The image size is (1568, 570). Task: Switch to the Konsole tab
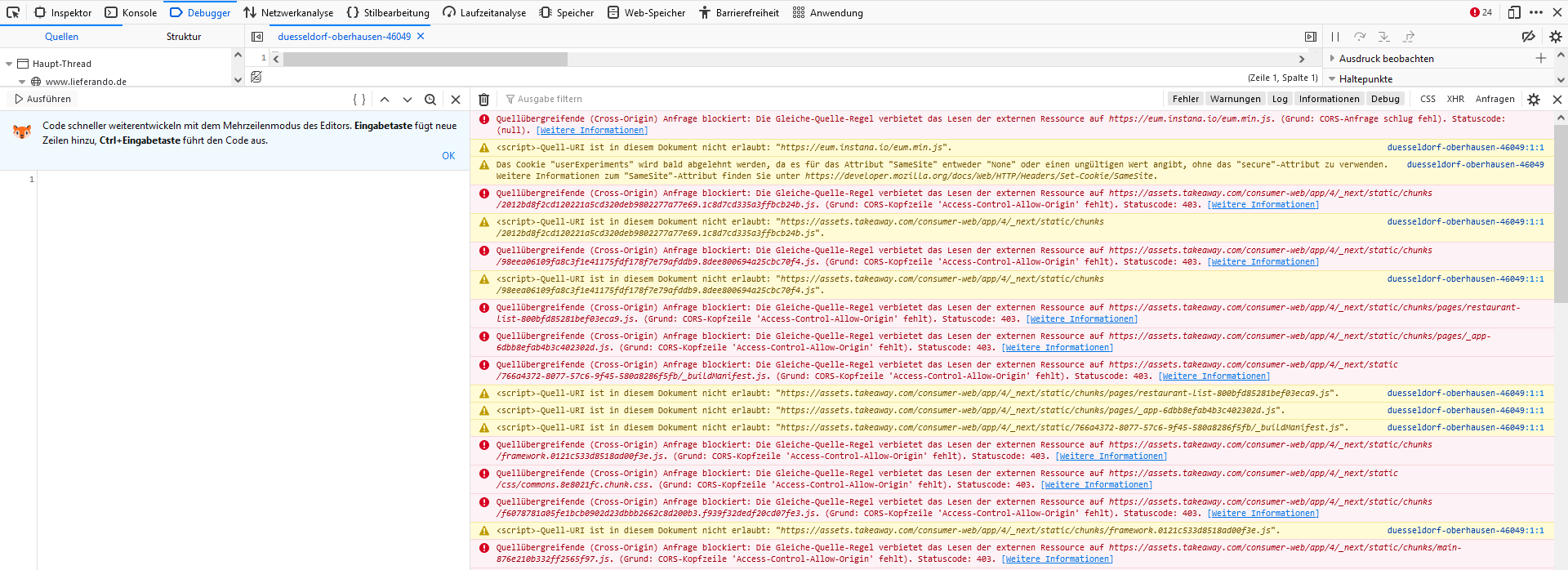tap(131, 12)
